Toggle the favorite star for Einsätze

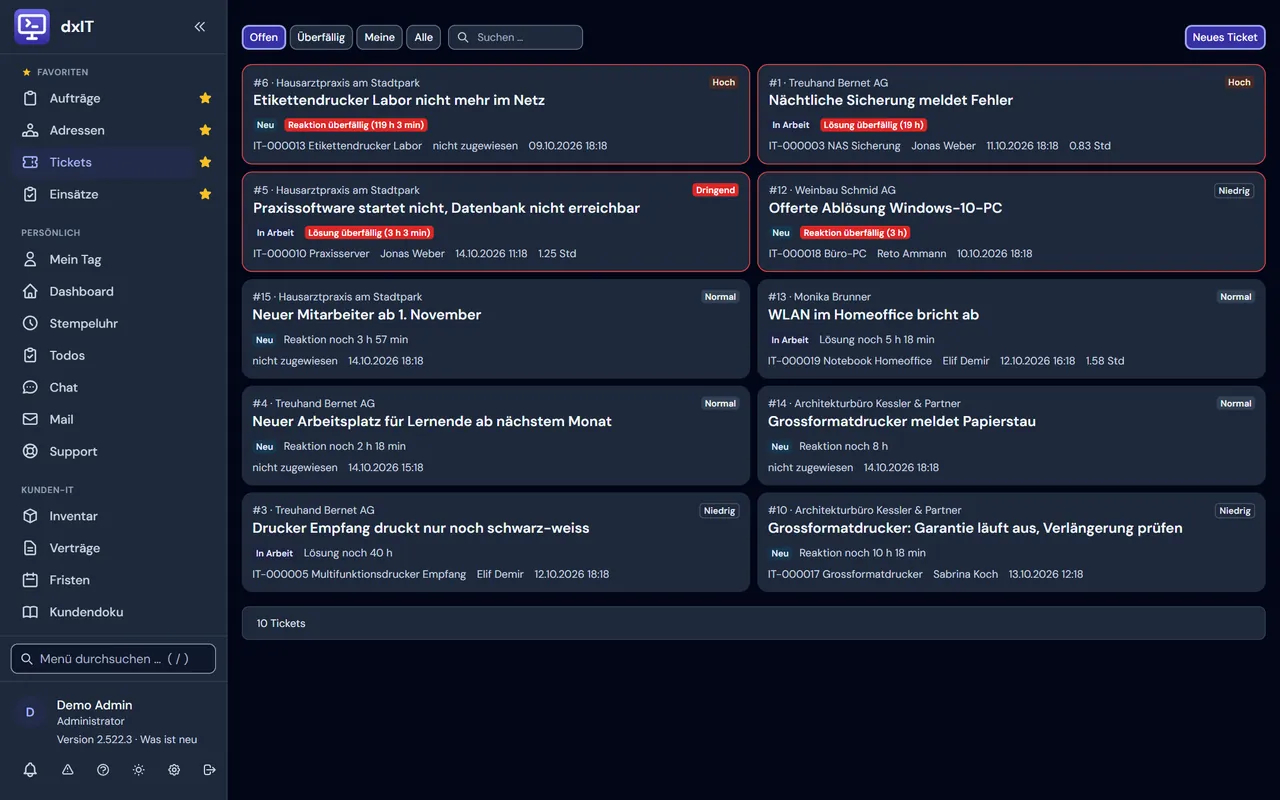205,194
